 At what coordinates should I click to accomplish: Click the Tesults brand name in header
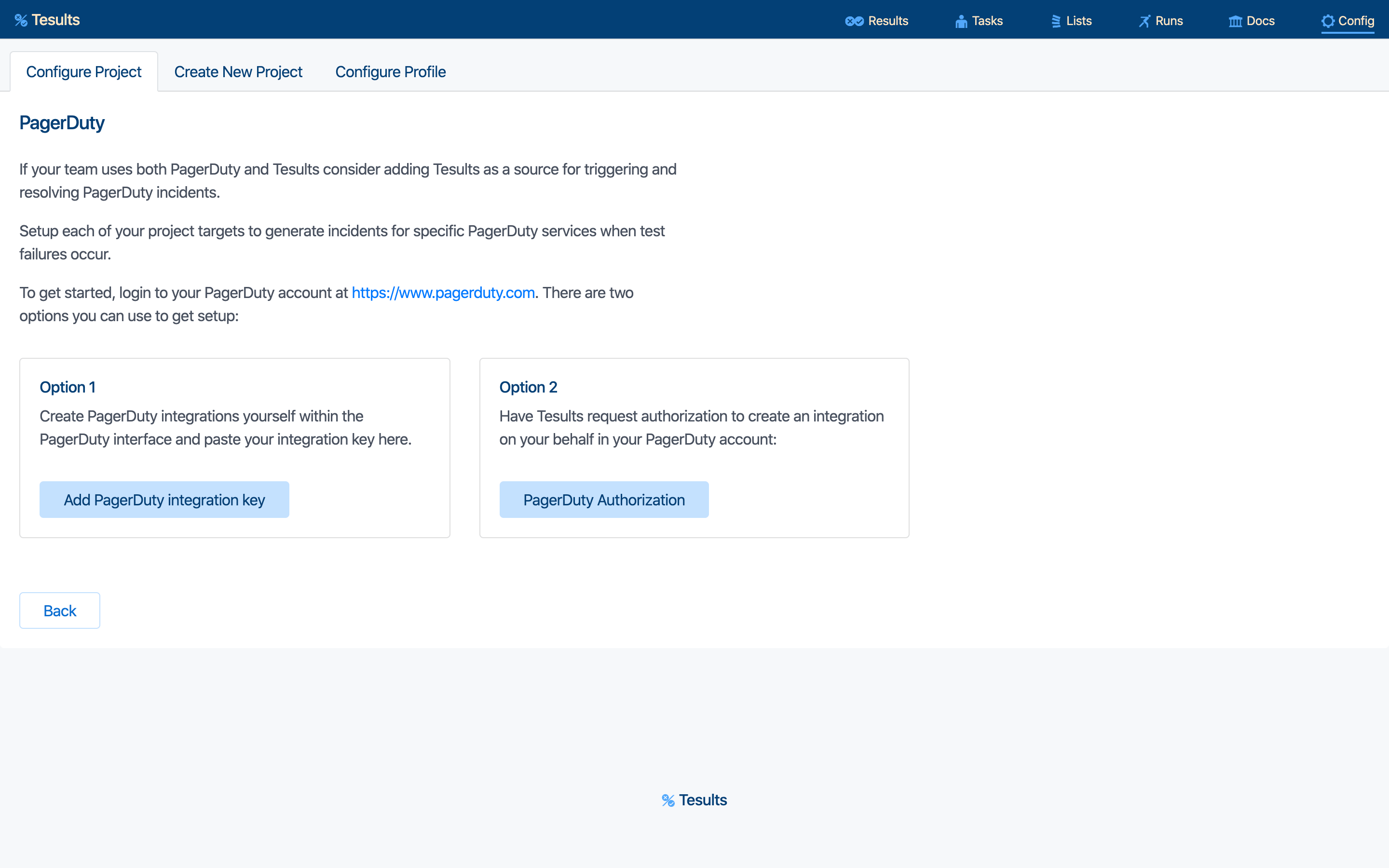tap(55, 20)
